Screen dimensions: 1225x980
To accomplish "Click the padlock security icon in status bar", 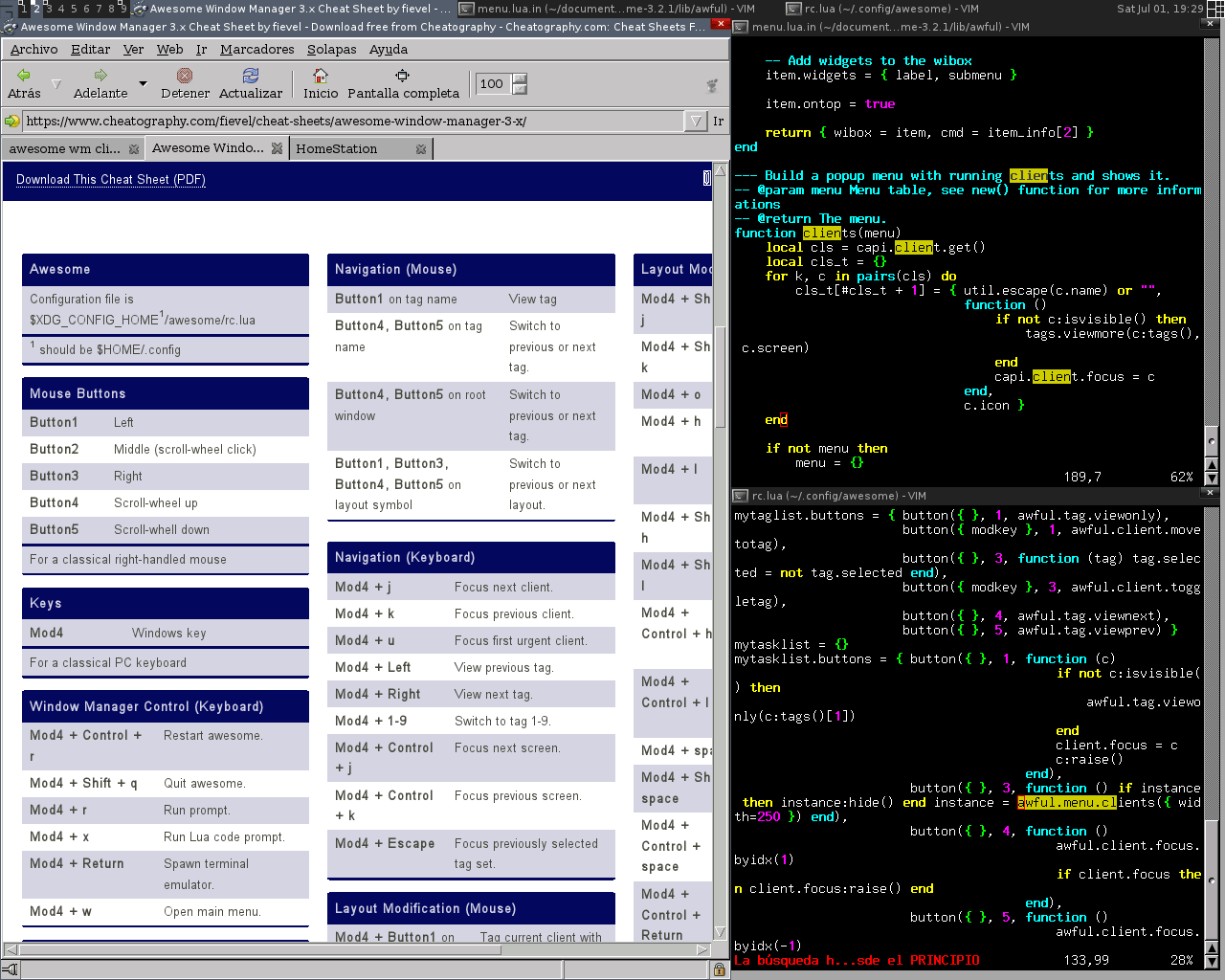I will [719, 969].
